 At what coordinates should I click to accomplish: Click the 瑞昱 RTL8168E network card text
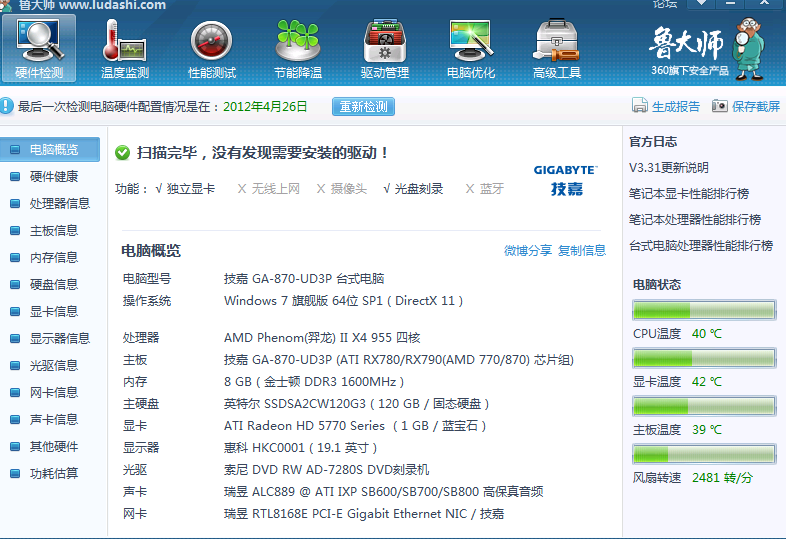364,513
